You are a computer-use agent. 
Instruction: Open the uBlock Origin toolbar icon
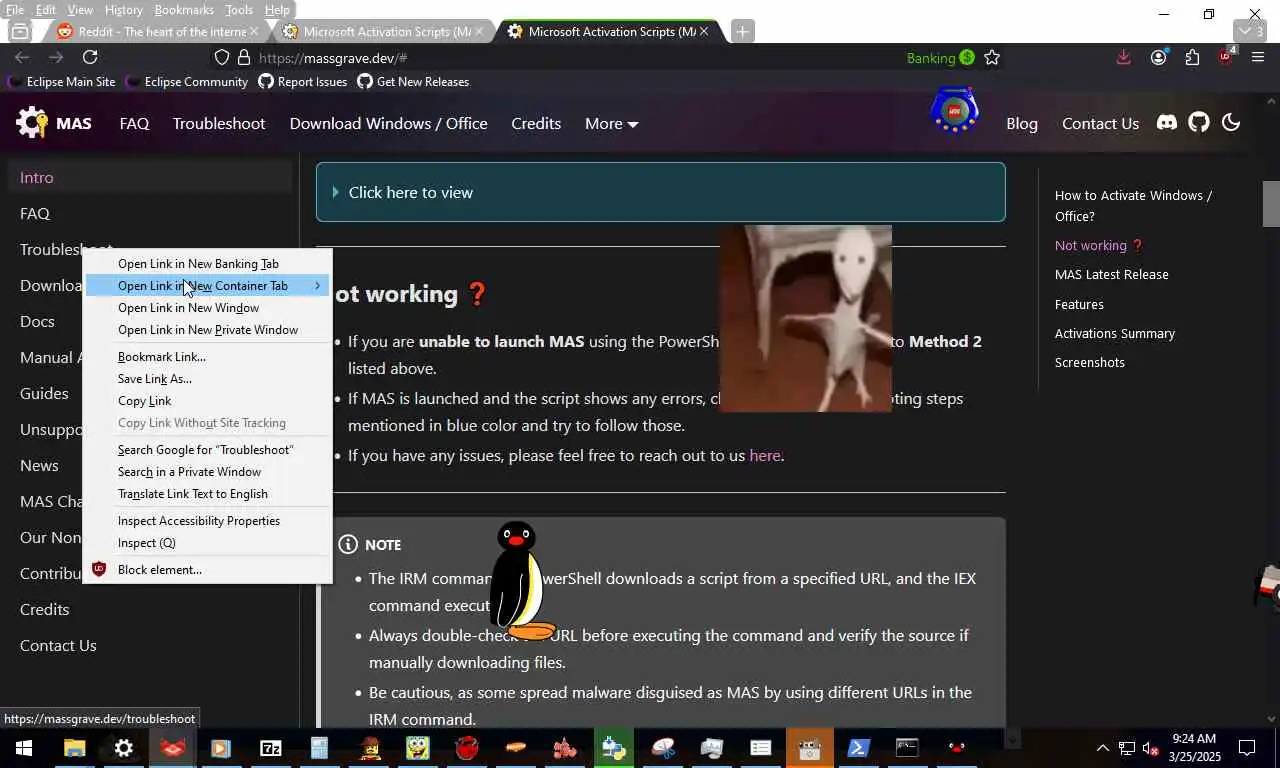click(1226, 57)
